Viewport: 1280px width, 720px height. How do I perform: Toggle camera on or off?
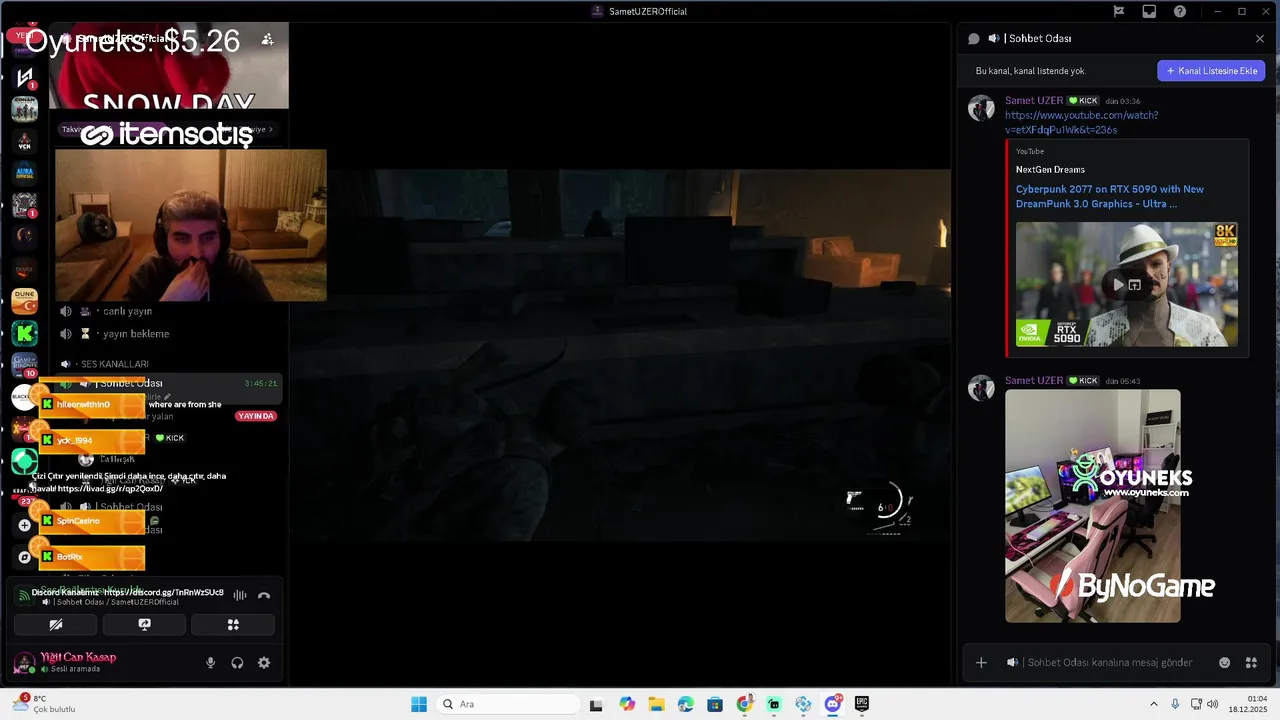click(x=56, y=624)
